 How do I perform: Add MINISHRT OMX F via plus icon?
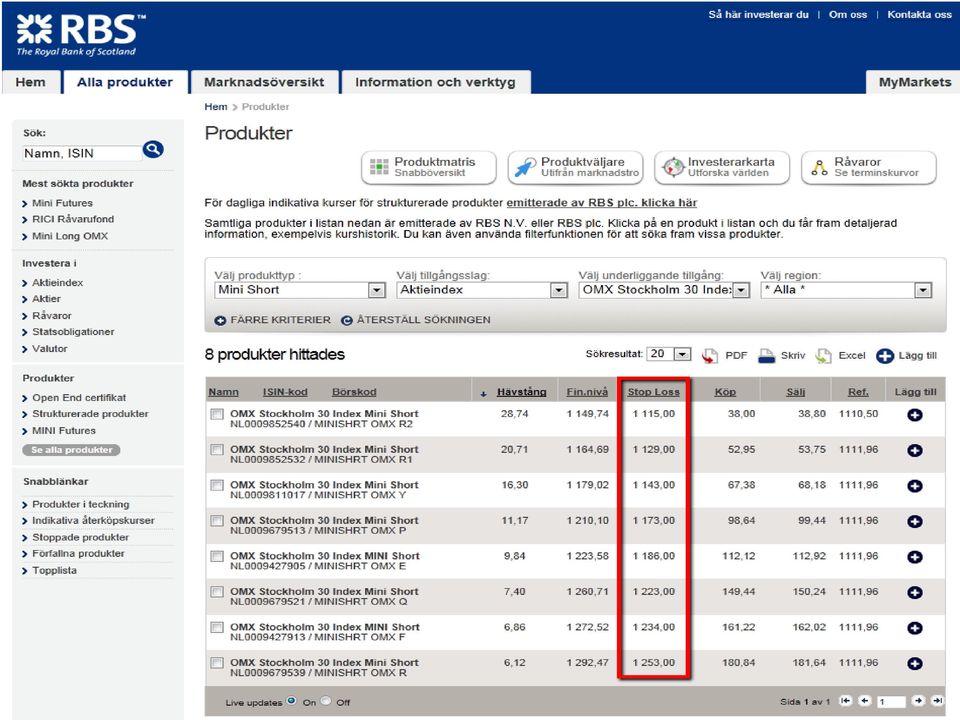[x=915, y=628]
